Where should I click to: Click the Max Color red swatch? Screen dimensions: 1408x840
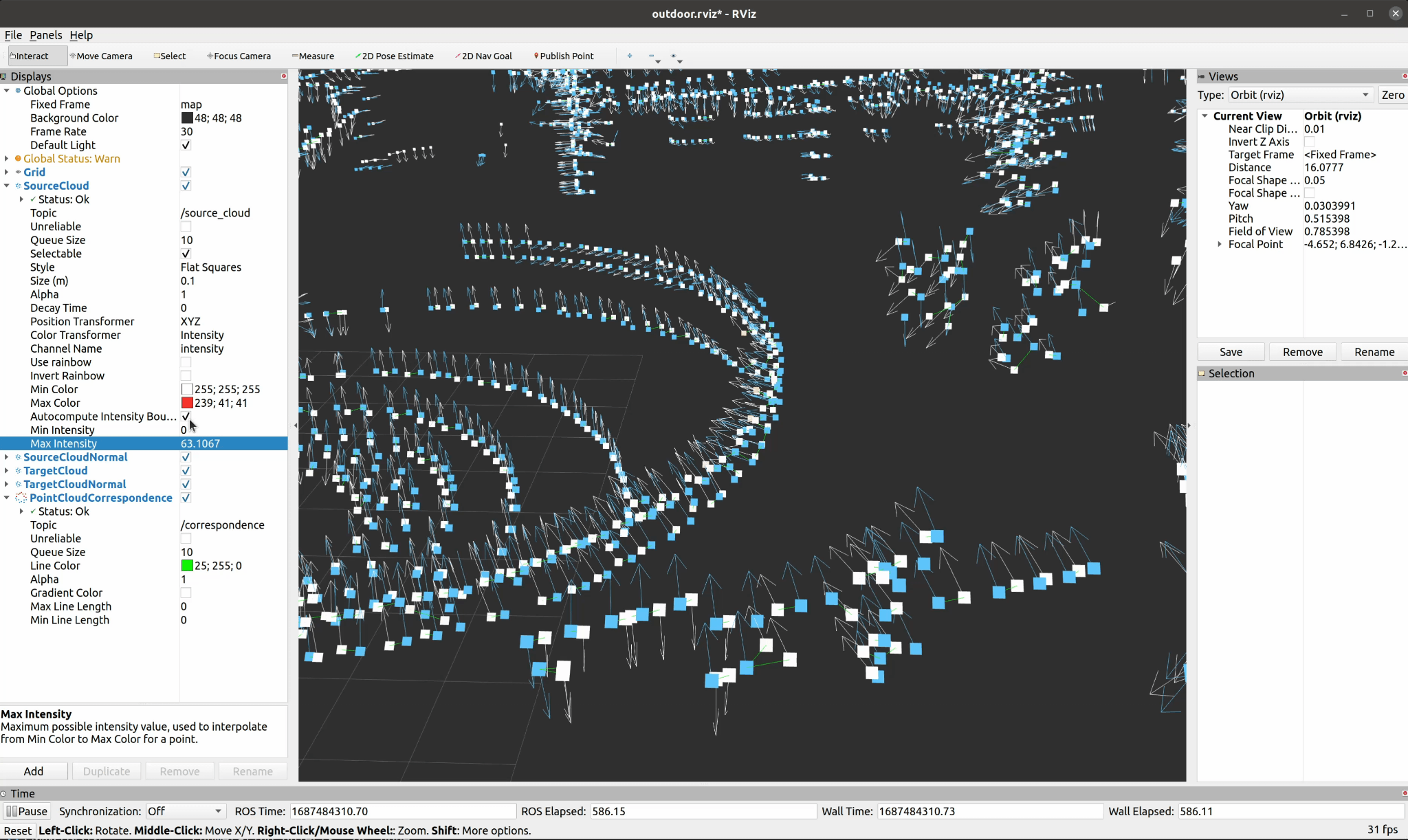pos(185,402)
